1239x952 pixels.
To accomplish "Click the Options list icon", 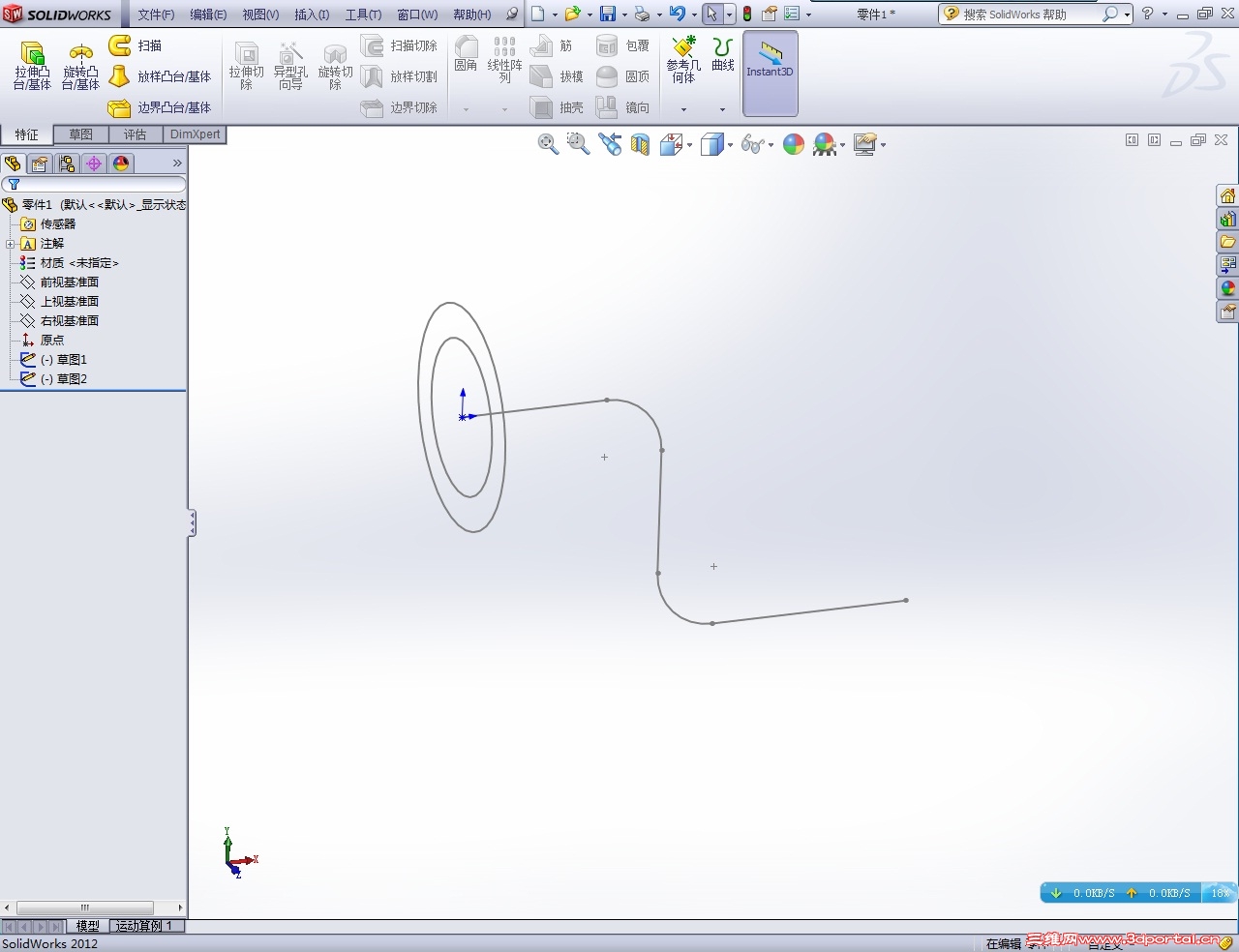I will tap(792, 14).
